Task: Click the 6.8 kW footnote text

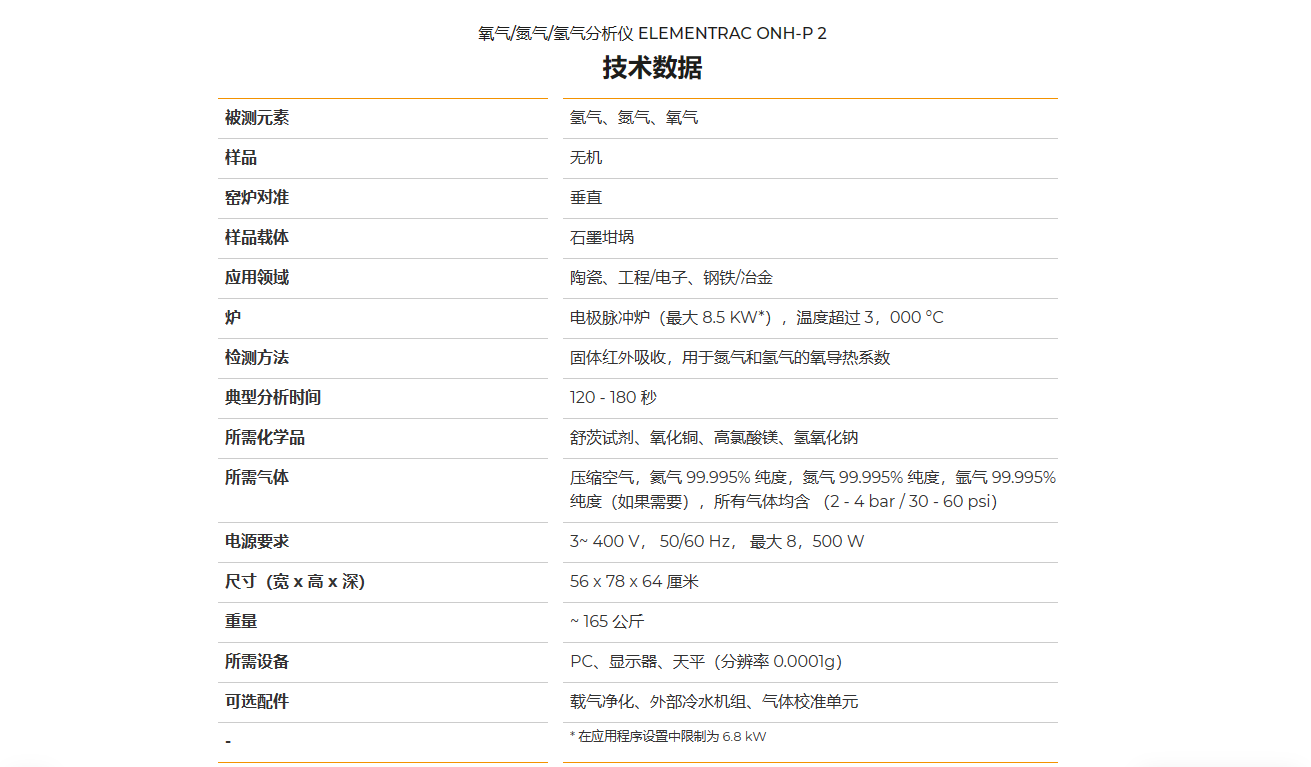Action: [x=668, y=737]
